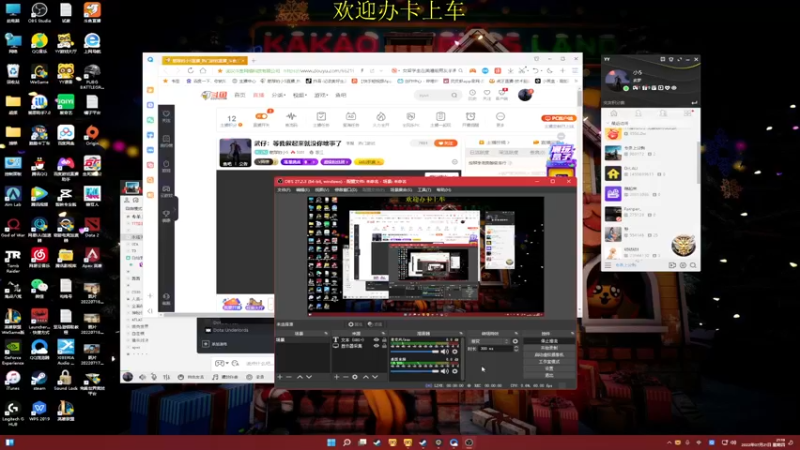
Task: Remove selected source in OBS Sources dock
Action: 345,377
